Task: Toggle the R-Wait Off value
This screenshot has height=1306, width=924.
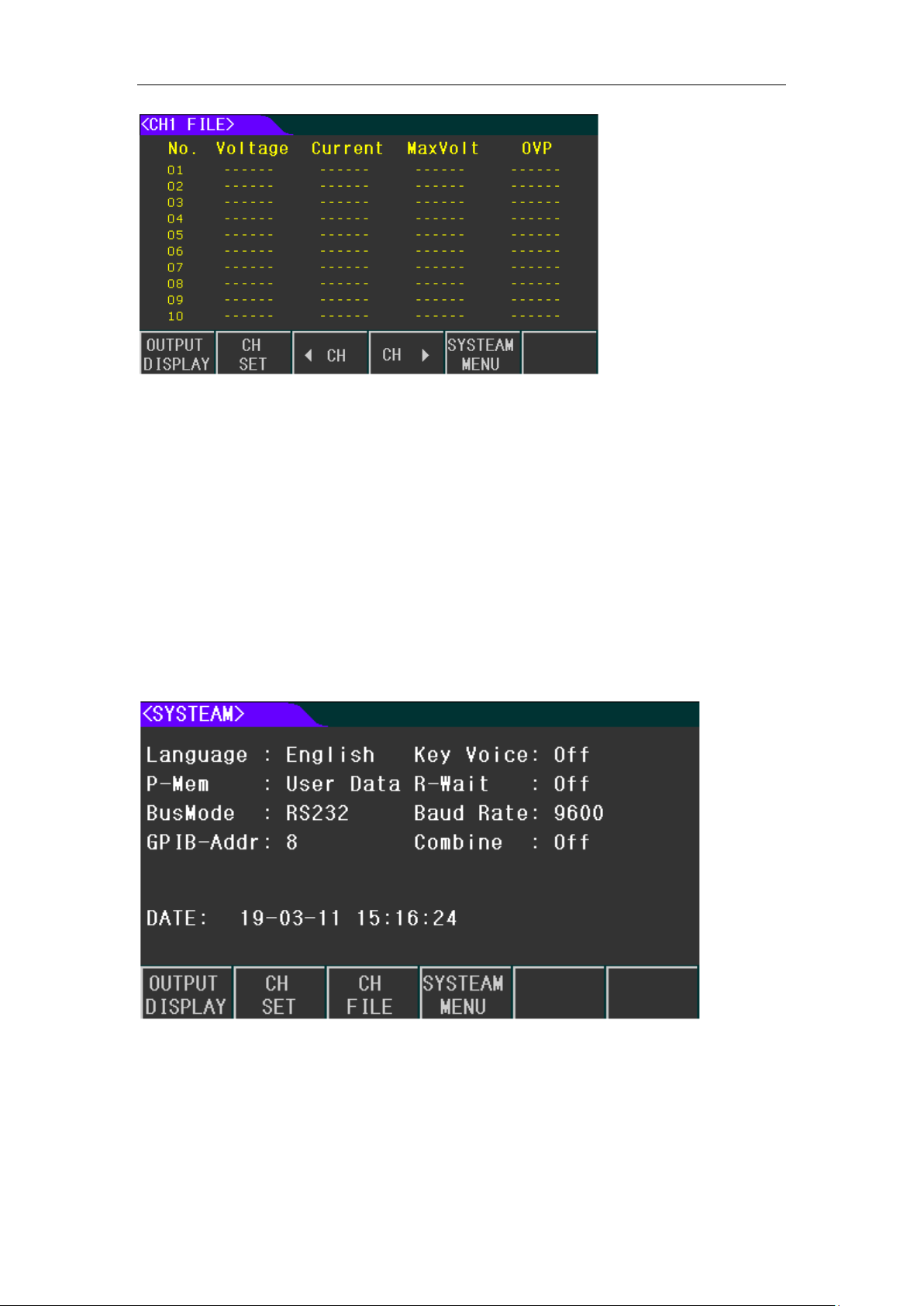Action: pos(571,784)
